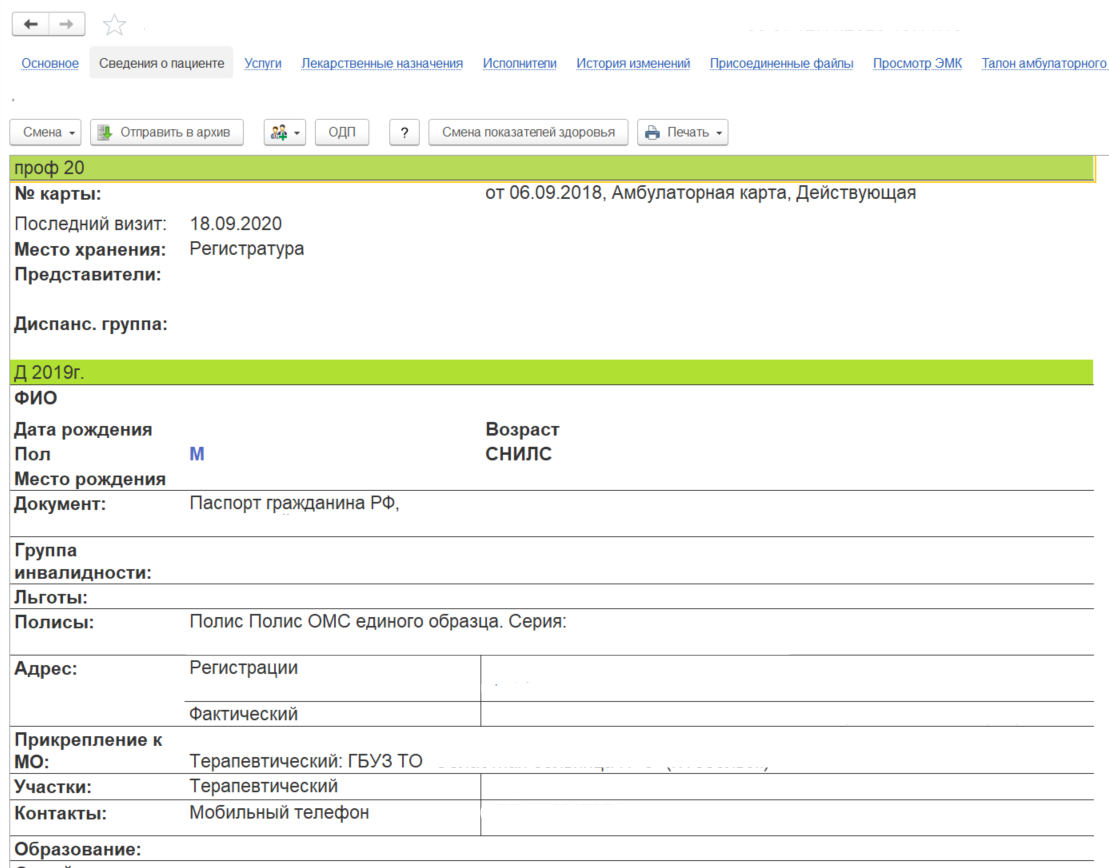Screen dimensions: 1109x868
Task: Switch to Просмотр ЭМК tab
Action: (917, 63)
